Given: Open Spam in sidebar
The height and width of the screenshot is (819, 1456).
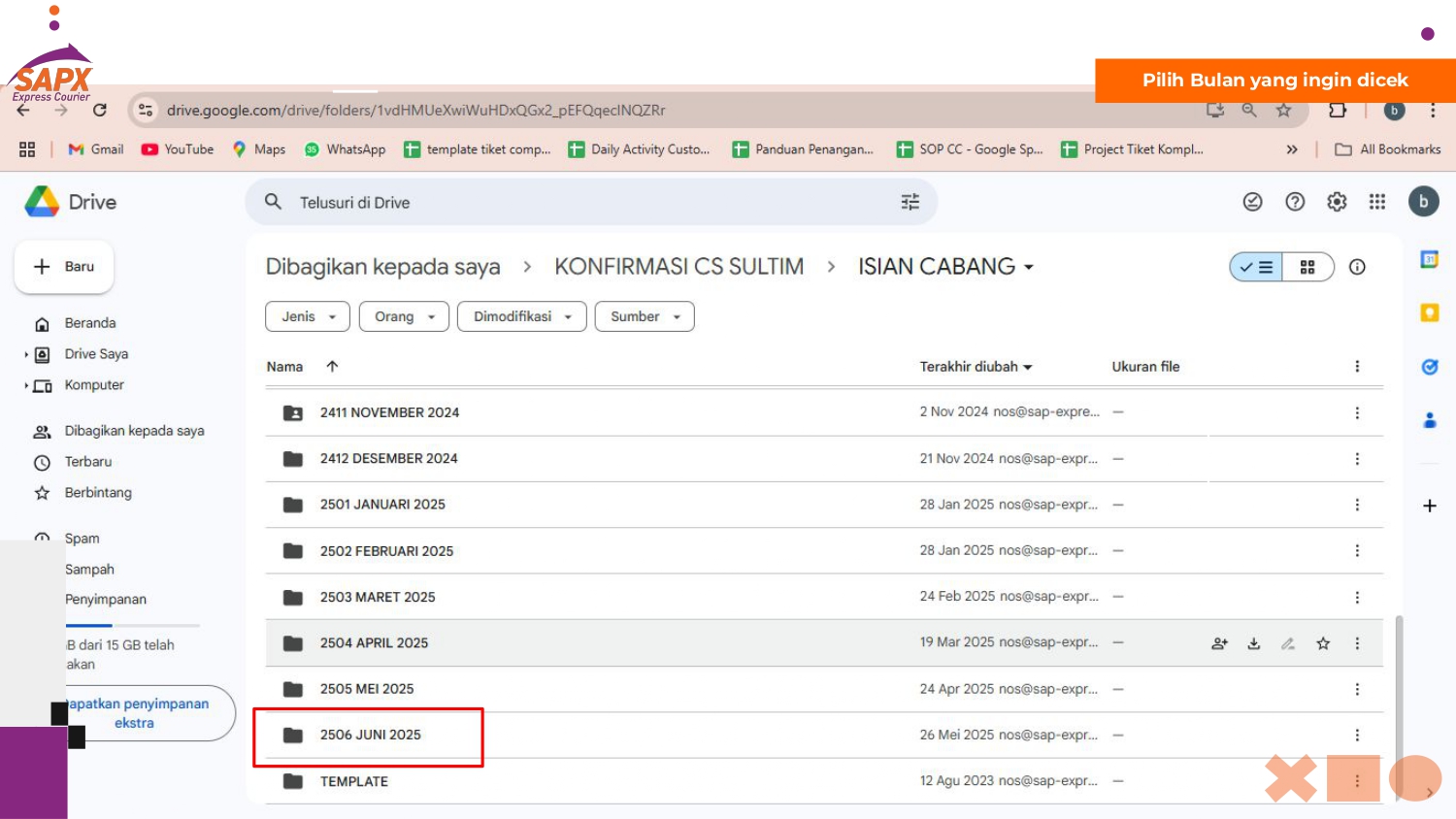Looking at the screenshot, I should [x=82, y=539].
